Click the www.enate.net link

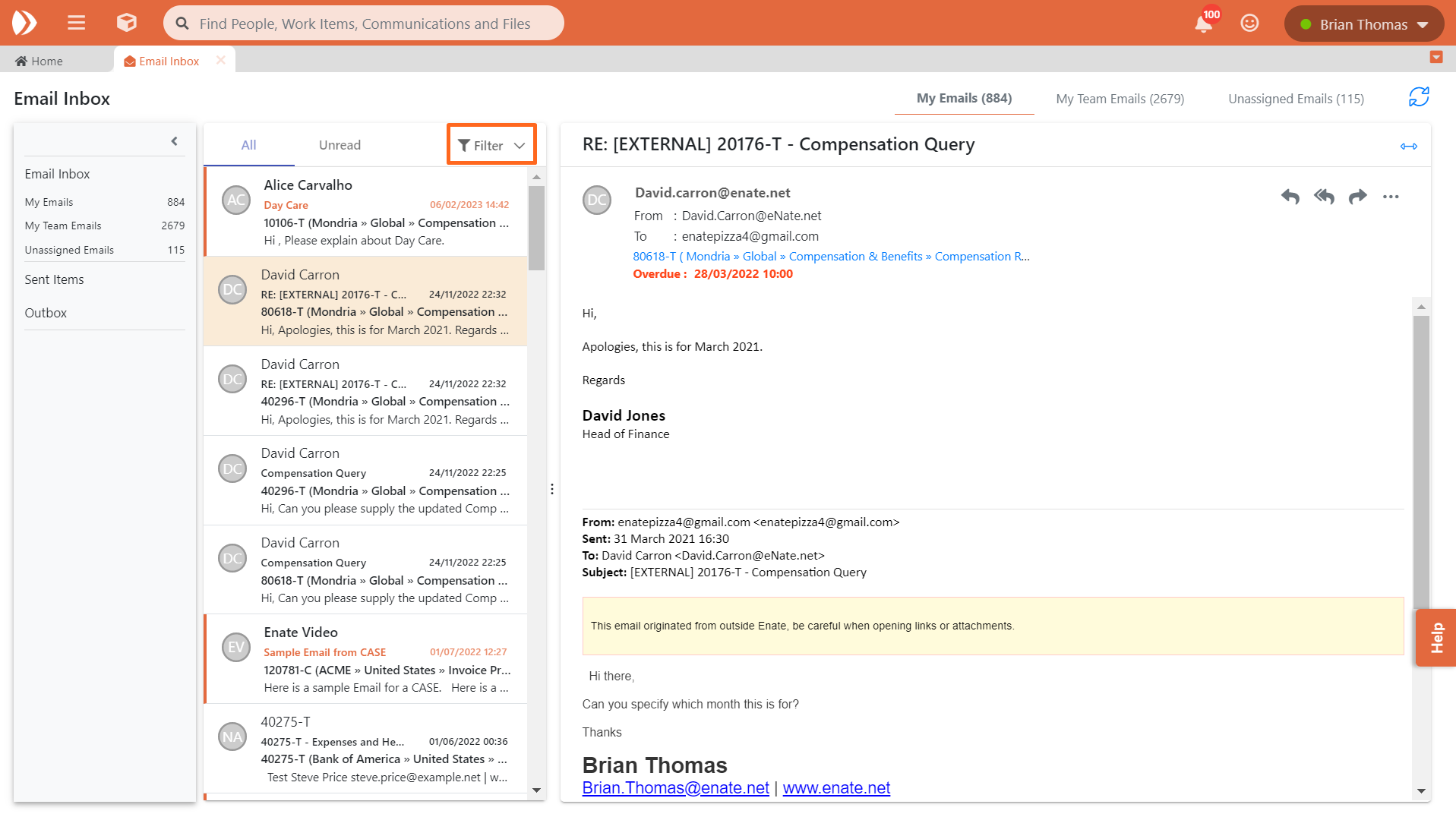pyautogui.click(x=836, y=788)
